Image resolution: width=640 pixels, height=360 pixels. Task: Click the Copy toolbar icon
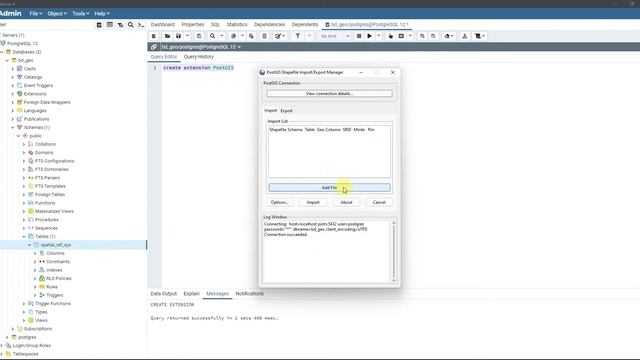click(x=233, y=36)
